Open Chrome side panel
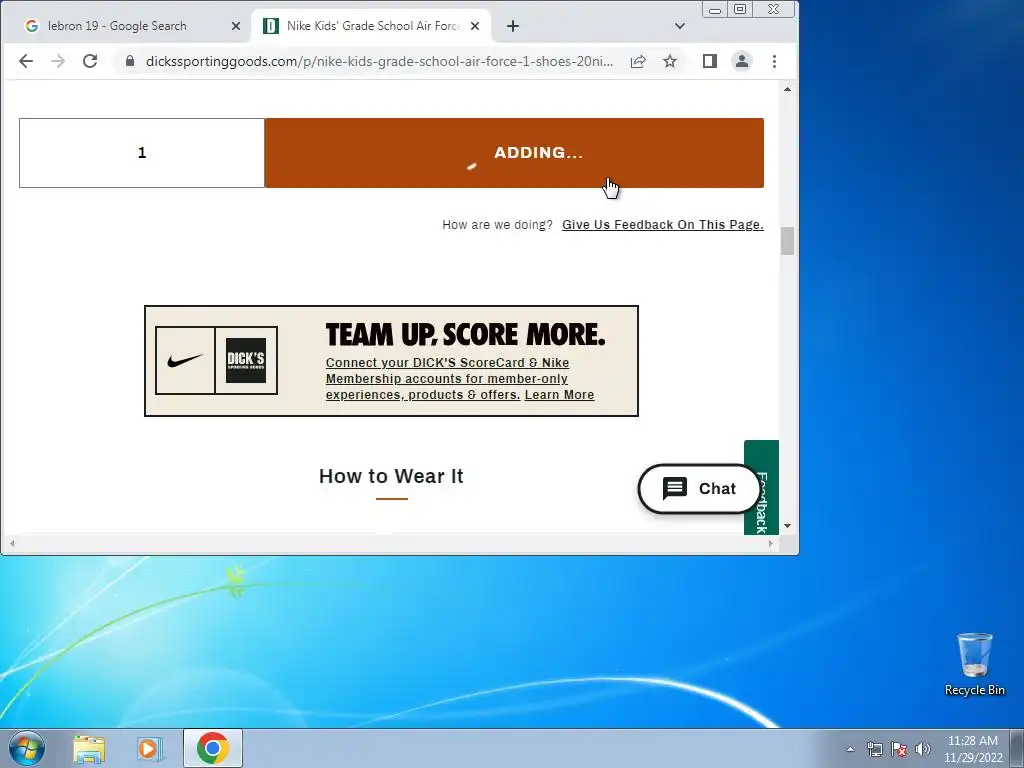Screen dimensions: 1024x768 (710, 61)
